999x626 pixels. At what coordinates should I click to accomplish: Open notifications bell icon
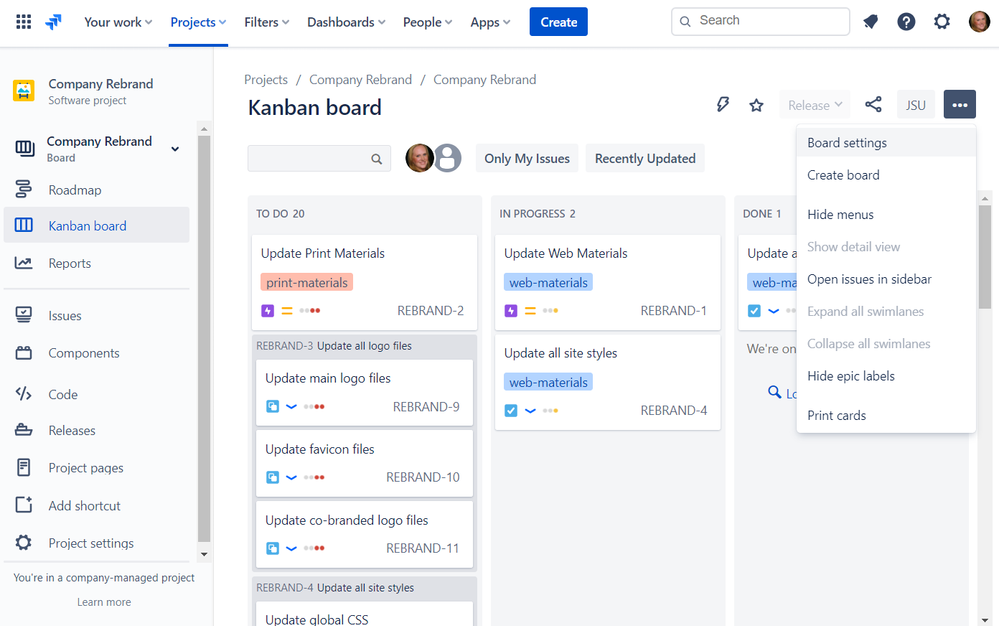coord(870,22)
